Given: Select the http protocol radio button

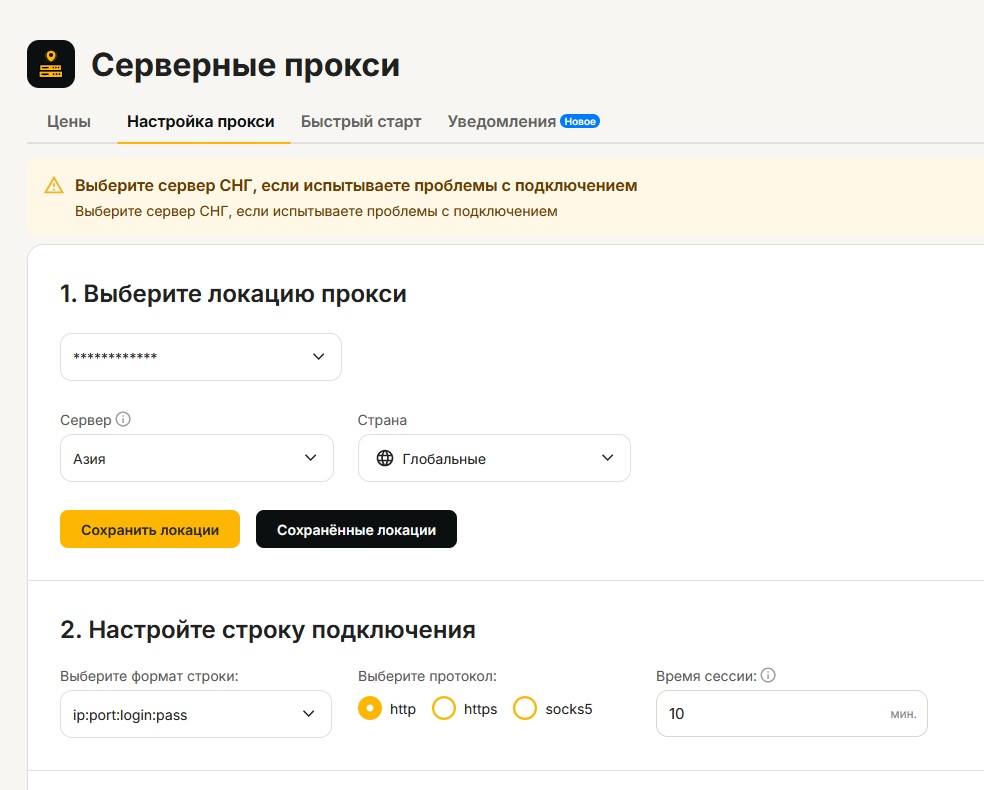Looking at the screenshot, I should [370, 708].
